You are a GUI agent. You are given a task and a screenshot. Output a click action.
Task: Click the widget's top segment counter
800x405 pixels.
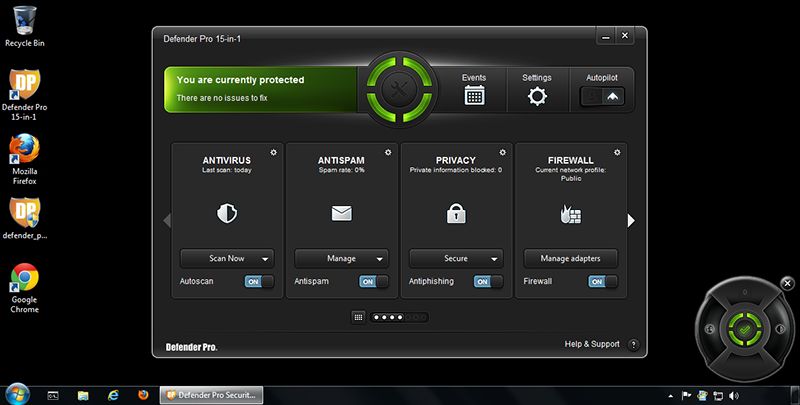(x=745, y=292)
